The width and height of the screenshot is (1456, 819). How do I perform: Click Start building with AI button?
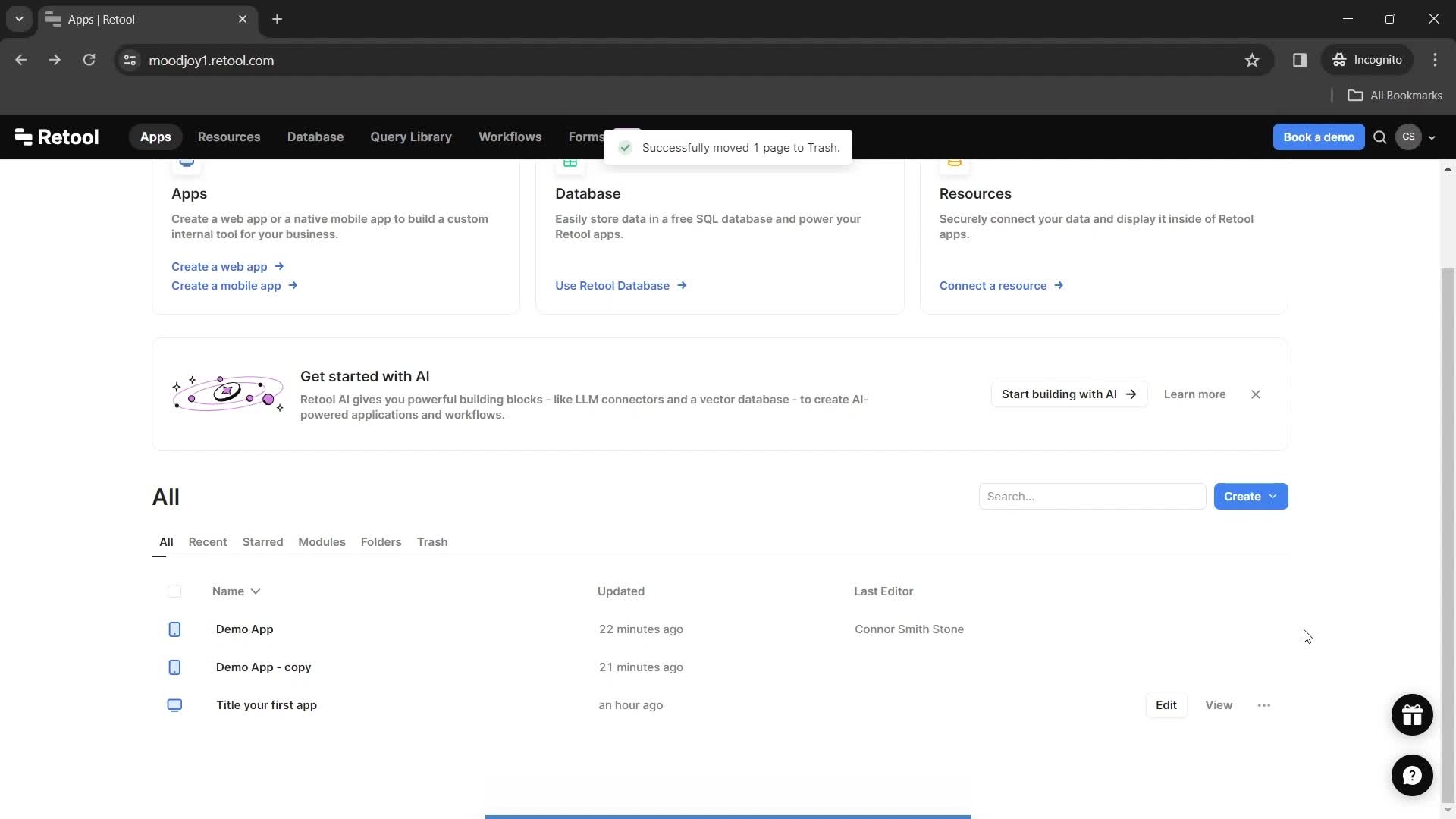pos(1069,394)
